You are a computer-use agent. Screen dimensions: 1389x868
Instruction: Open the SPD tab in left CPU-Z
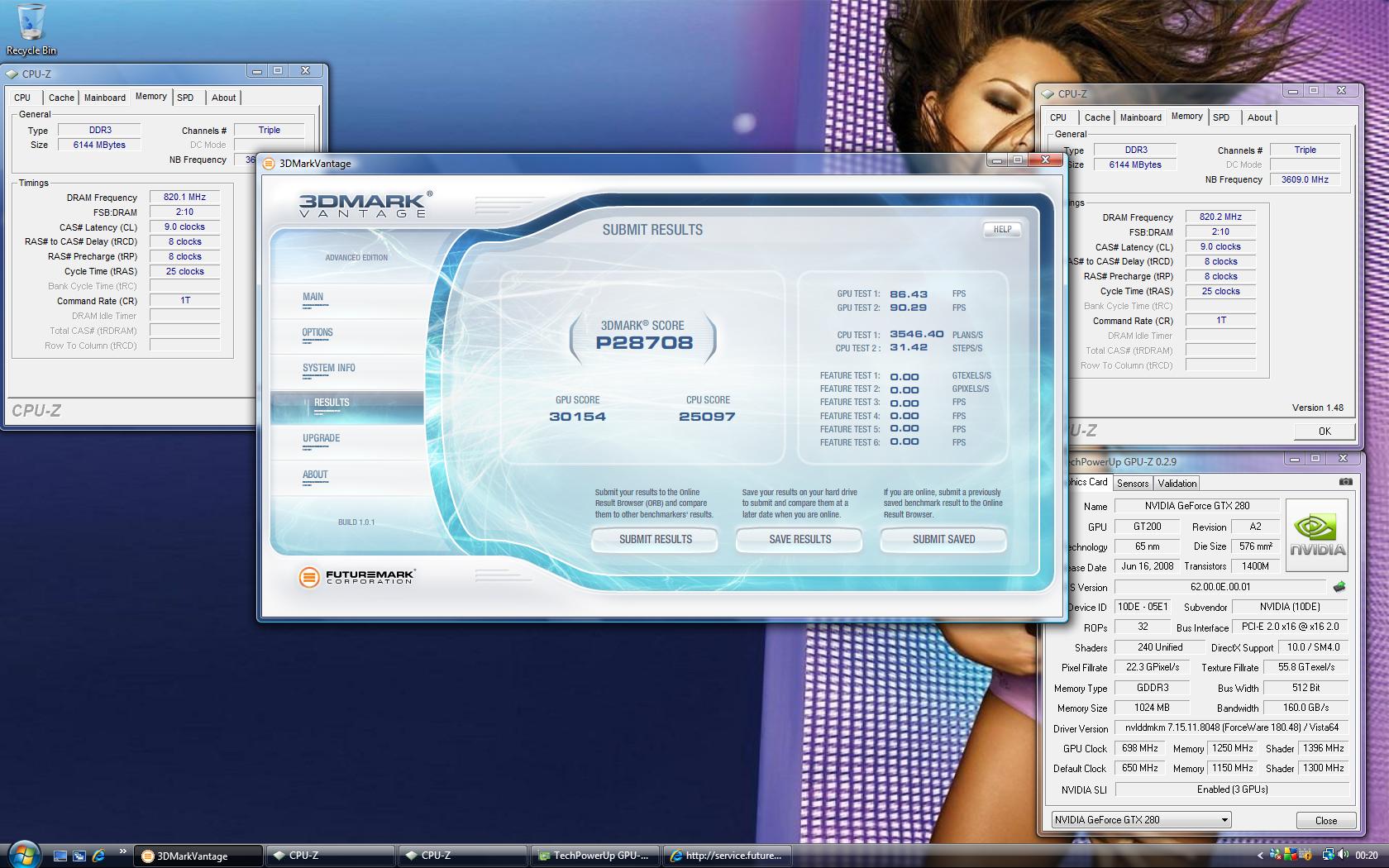pos(185,98)
